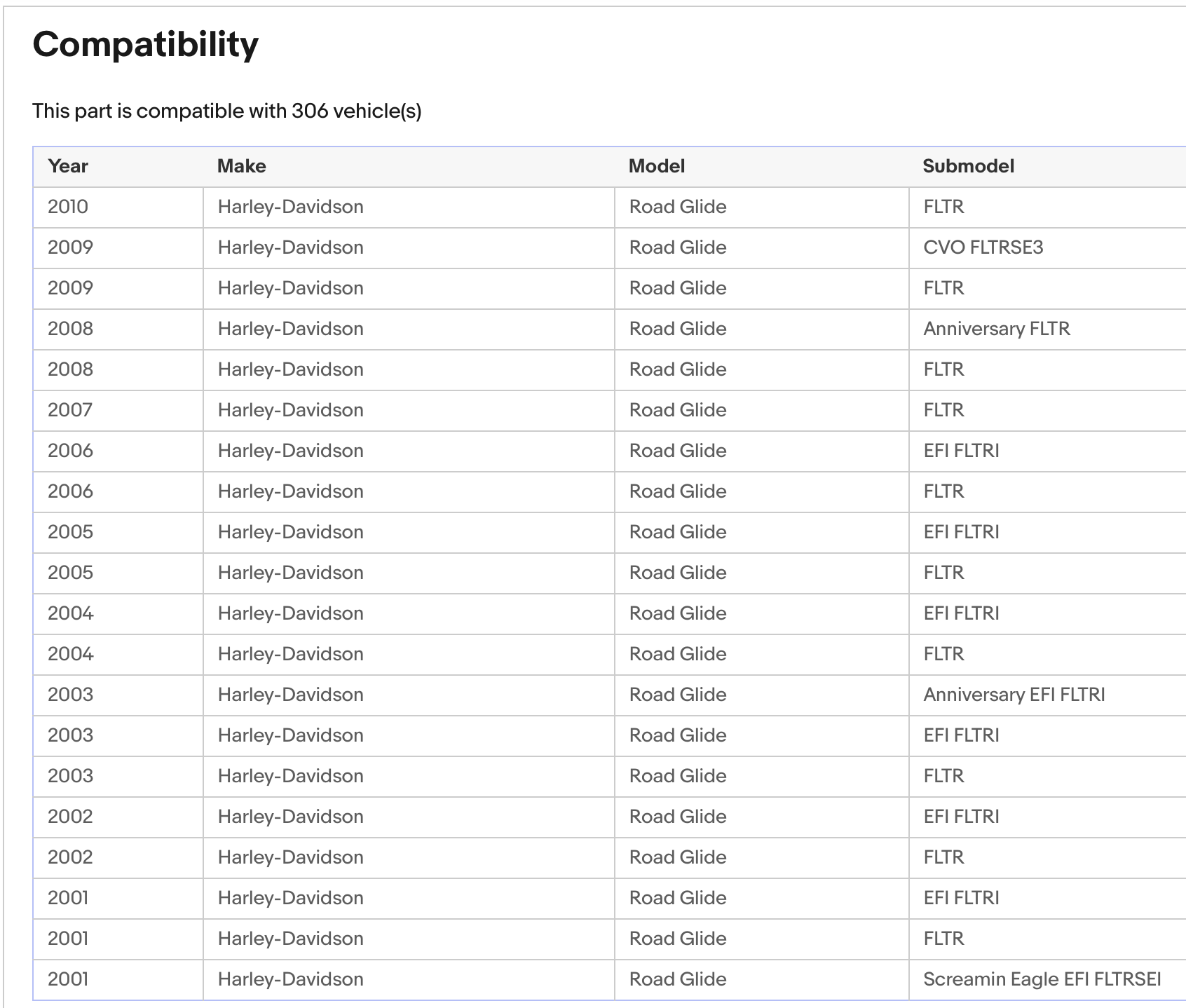
Task: Click FLTR submodel in the 2007 row
Action: point(943,410)
